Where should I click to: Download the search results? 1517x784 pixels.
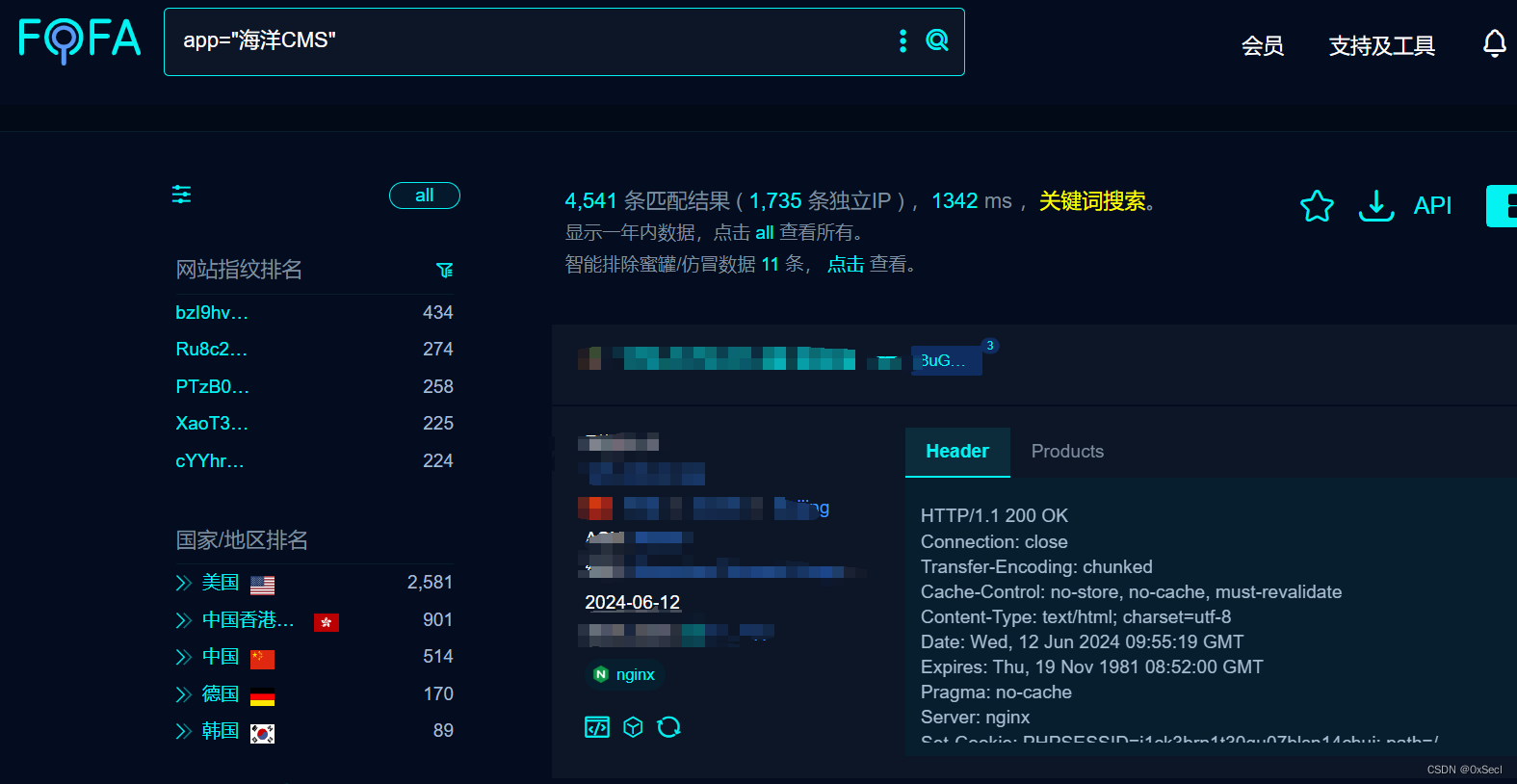coord(1376,205)
